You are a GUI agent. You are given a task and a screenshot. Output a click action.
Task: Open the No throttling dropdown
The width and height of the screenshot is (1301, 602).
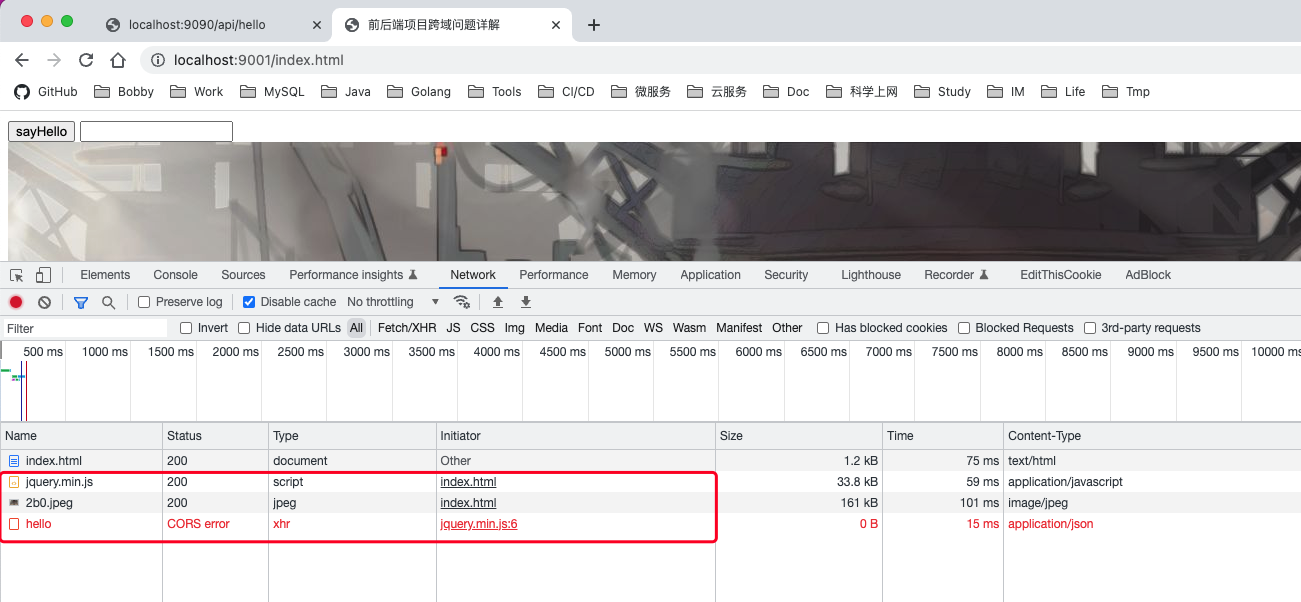[392, 302]
